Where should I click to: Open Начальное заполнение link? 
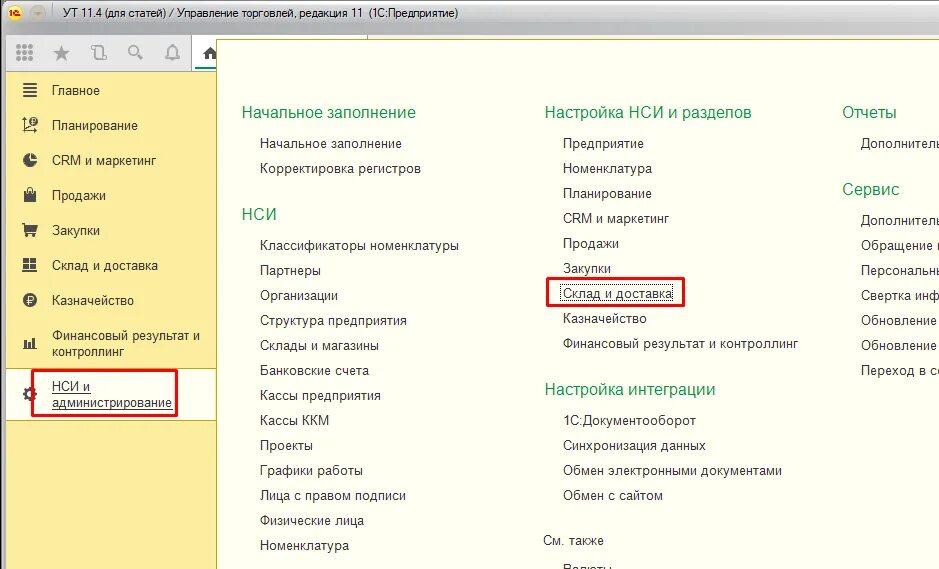click(x=331, y=144)
